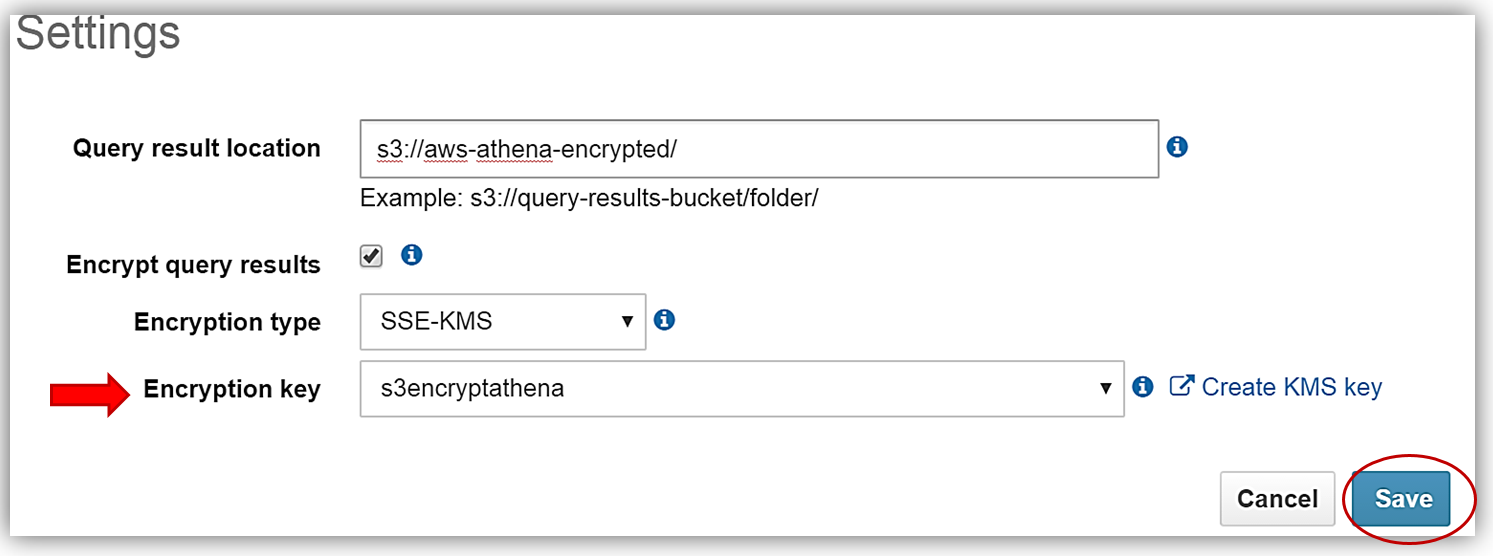Viewport: 1493px width, 556px height.
Task: Click the arrow on Encryption key combo box
Action: pyautogui.click(x=1105, y=388)
